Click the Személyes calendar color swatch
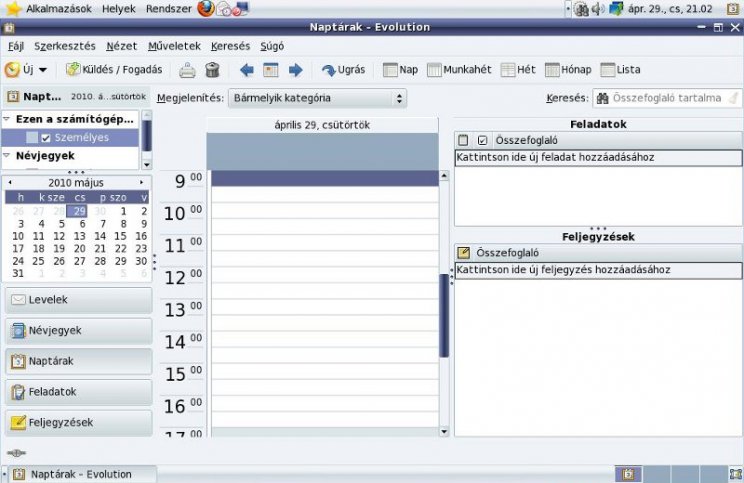Image resolution: width=744 pixels, height=483 pixels. point(32,138)
